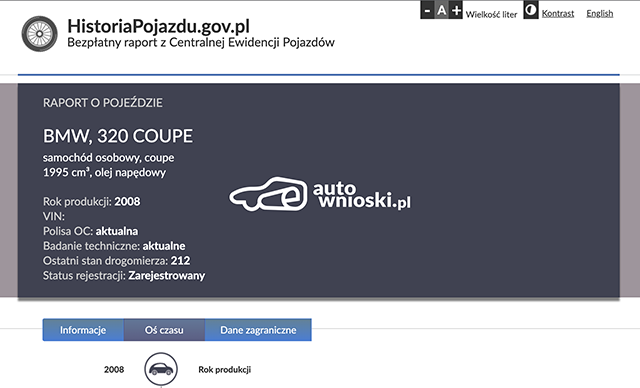The width and height of the screenshot is (640, 388).
Task: Click Ostatni stan drogomierza: 212 value
Action: [x=116, y=260]
